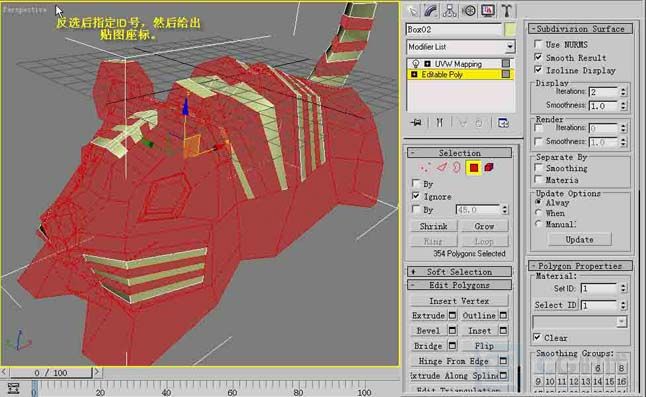This screenshot has height=397, width=646.
Task: Collapse the Subdivision Surface rollout
Action: point(580,29)
